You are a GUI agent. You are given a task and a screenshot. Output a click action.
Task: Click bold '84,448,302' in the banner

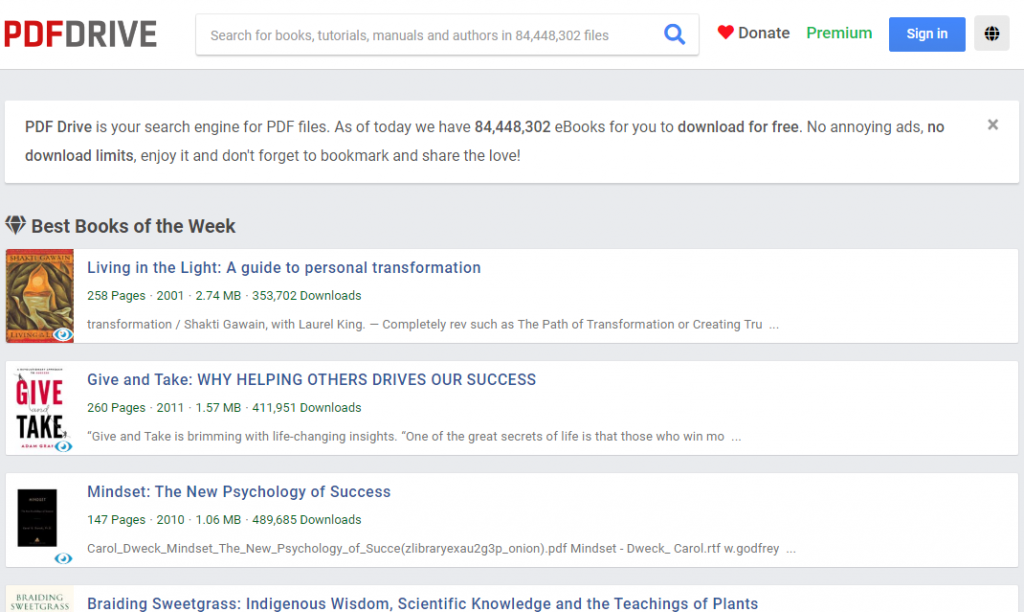point(512,127)
